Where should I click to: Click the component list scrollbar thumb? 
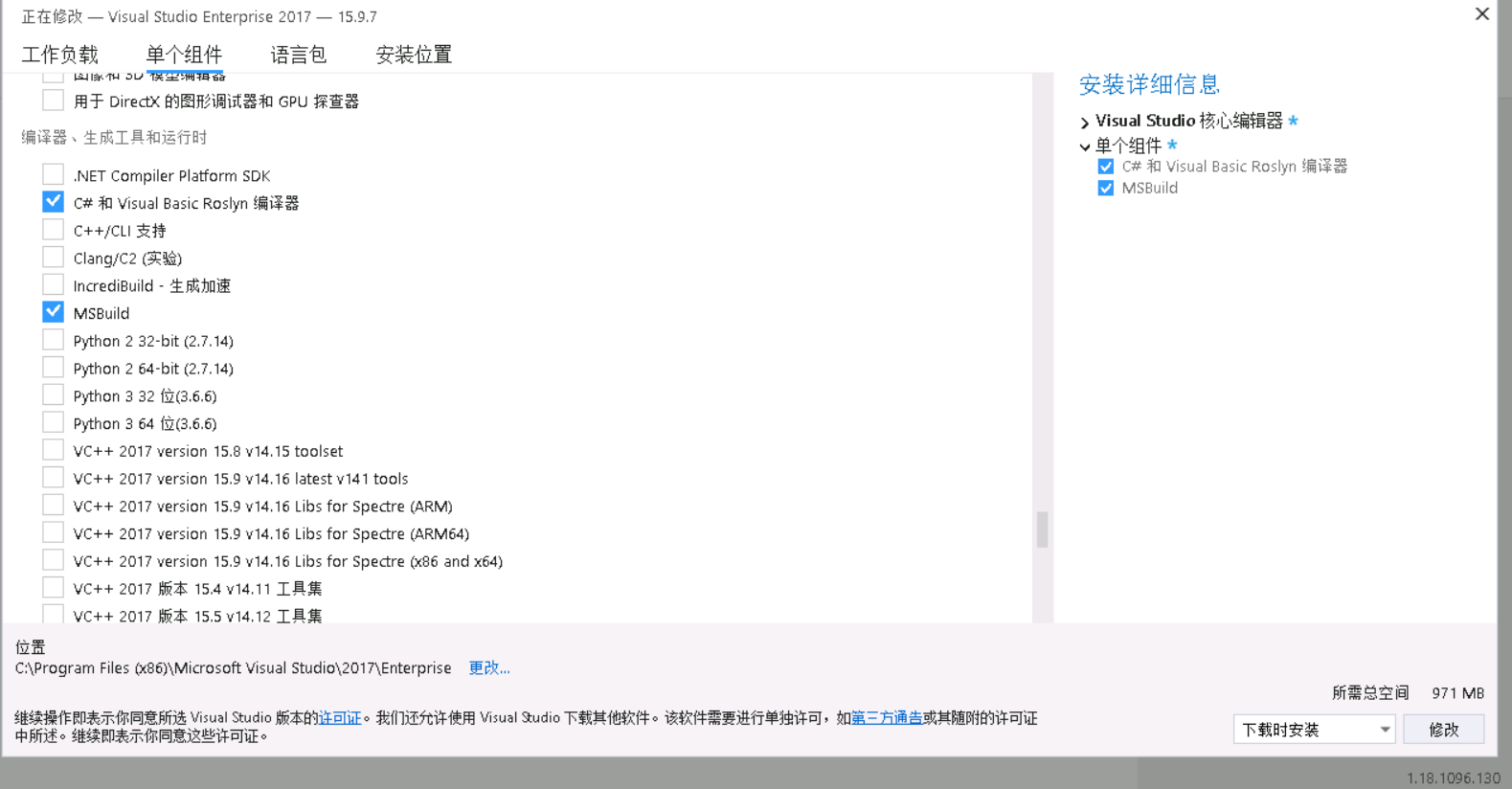[1043, 530]
